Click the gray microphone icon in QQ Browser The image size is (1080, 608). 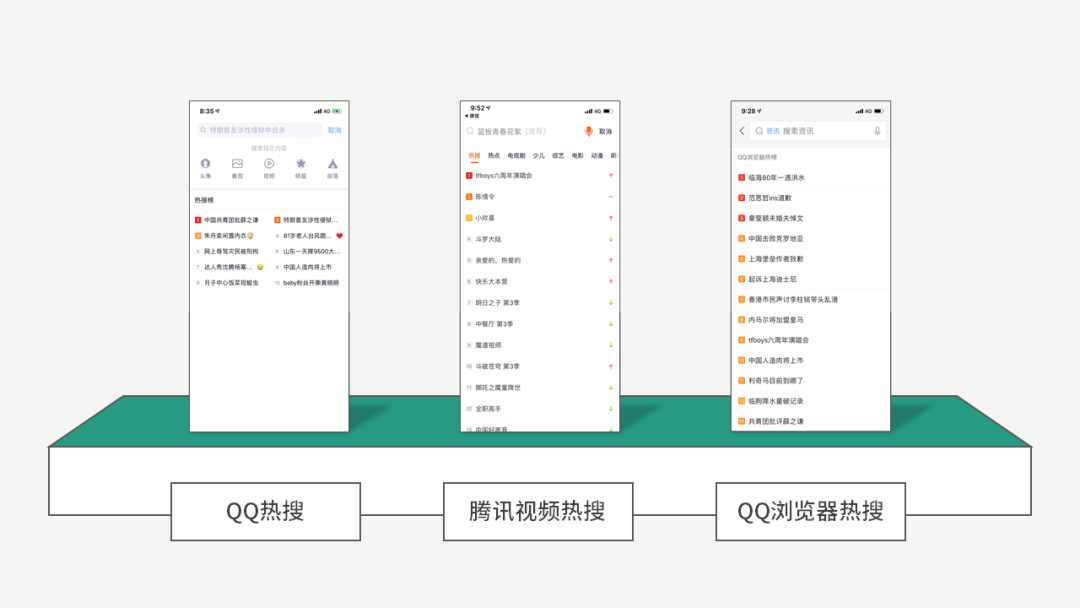(x=877, y=131)
